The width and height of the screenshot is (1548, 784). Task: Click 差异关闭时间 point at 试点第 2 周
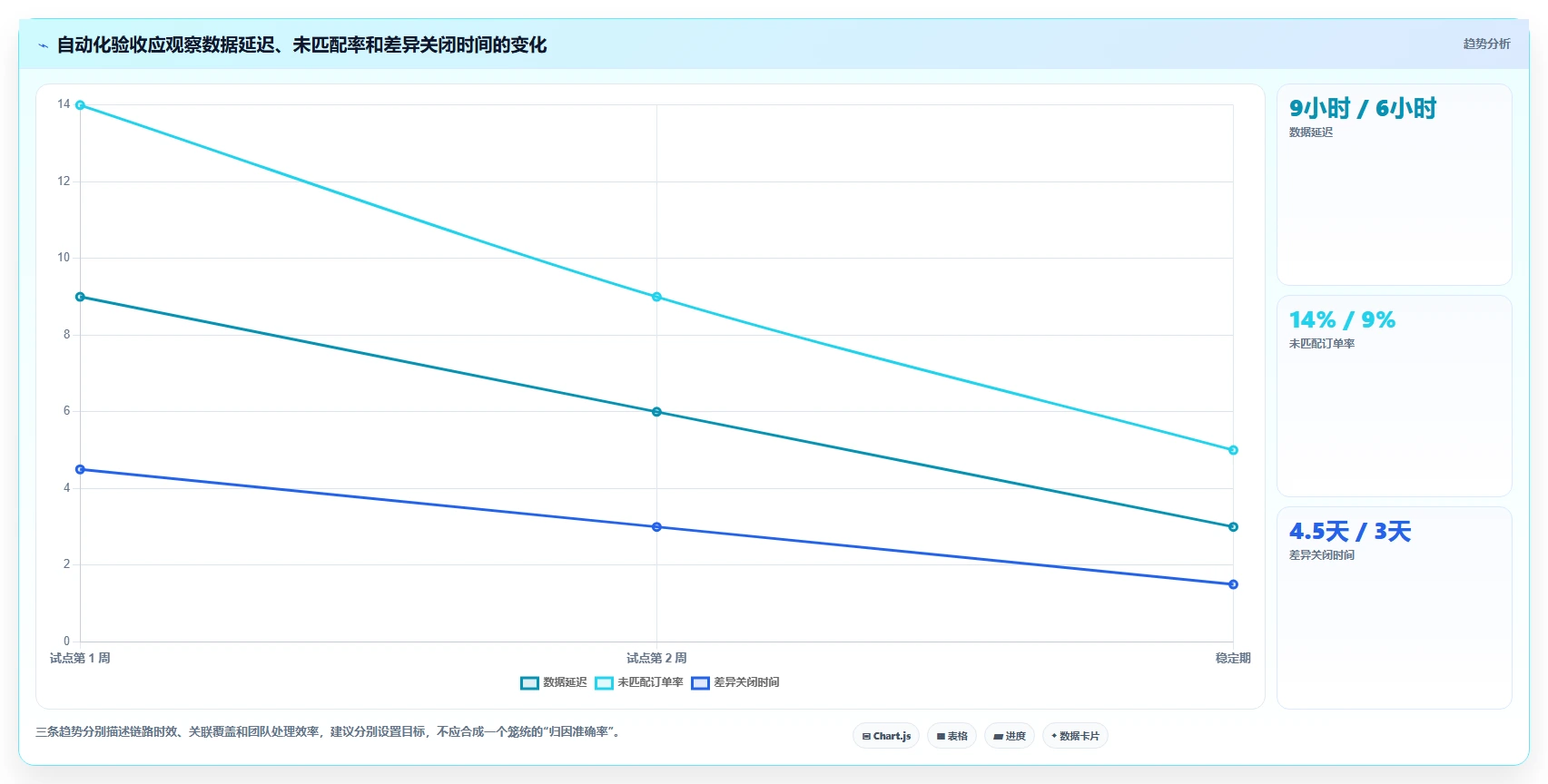(x=656, y=527)
